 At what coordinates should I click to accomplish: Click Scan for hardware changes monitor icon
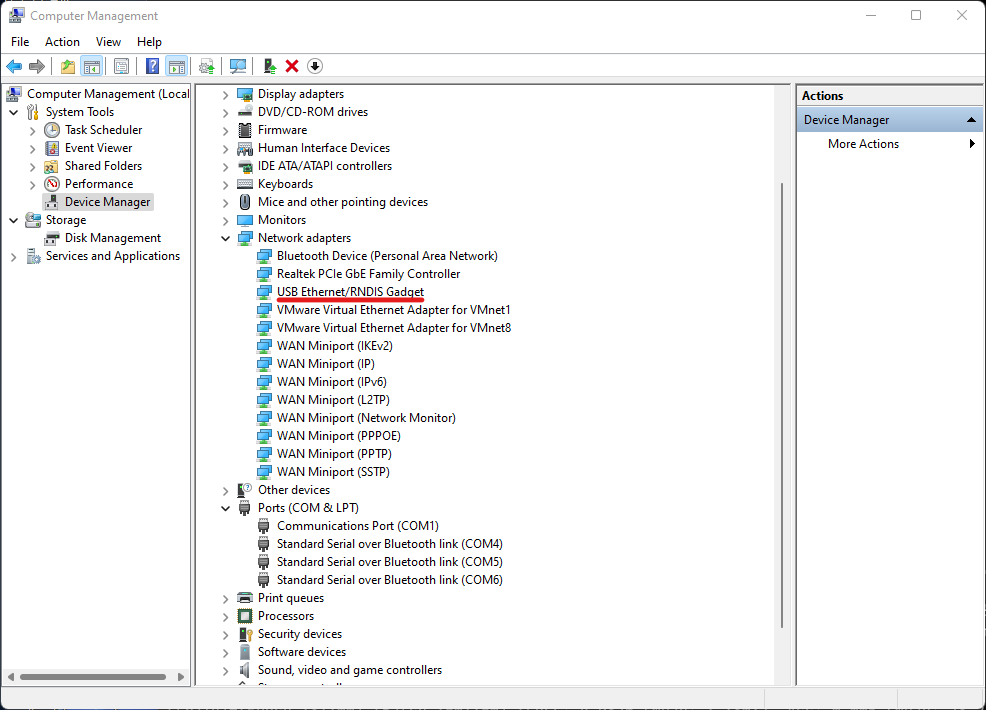pyautogui.click(x=238, y=66)
